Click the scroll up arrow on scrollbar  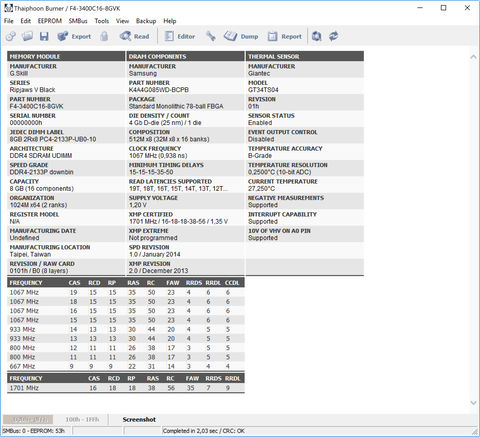click(473, 57)
